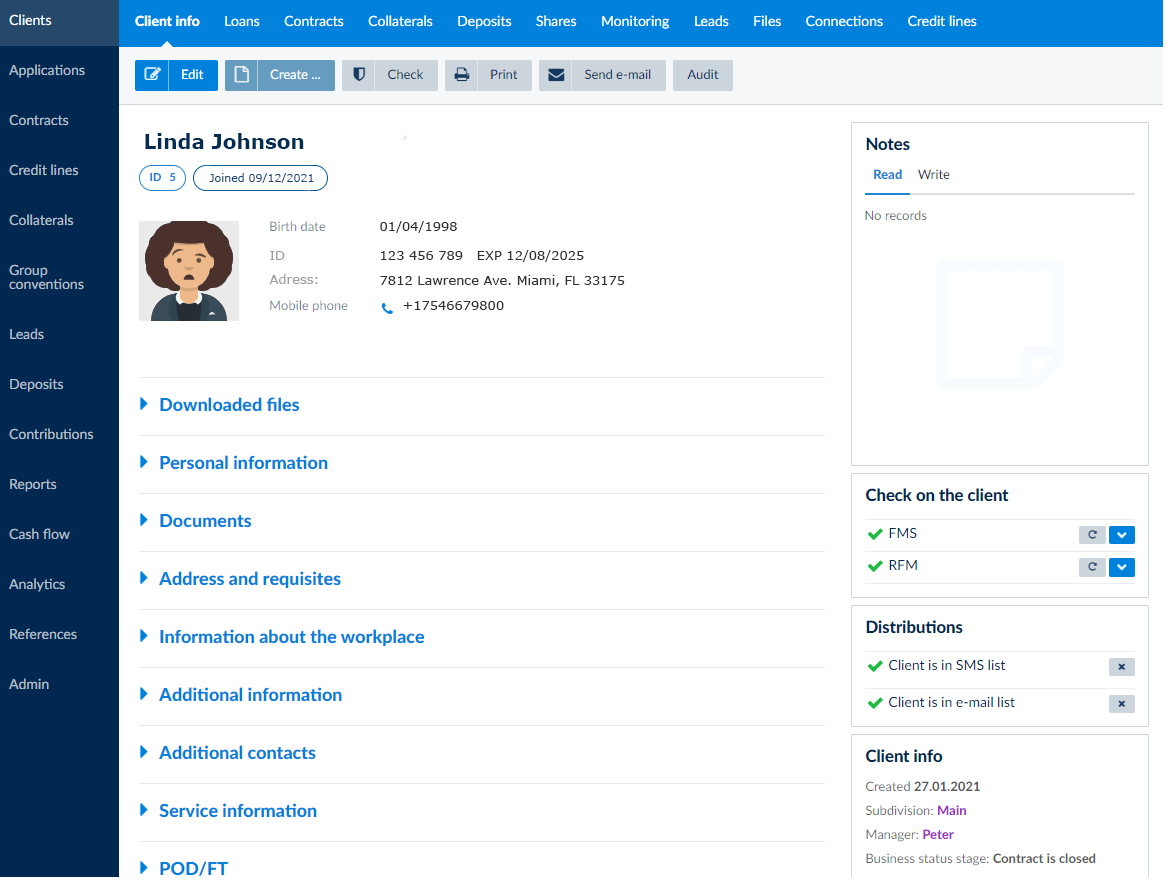The height and width of the screenshot is (880, 1168).
Task: Select the Client info tab
Action: (167, 22)
